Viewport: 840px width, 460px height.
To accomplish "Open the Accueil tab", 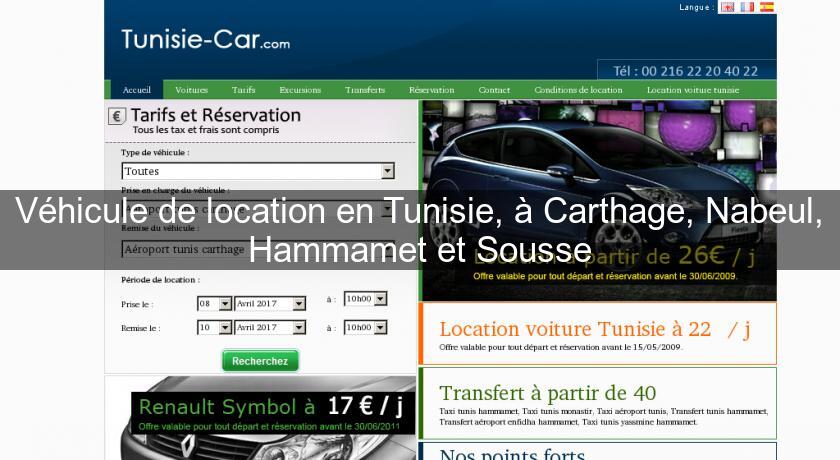I will [x=137, y=90].
